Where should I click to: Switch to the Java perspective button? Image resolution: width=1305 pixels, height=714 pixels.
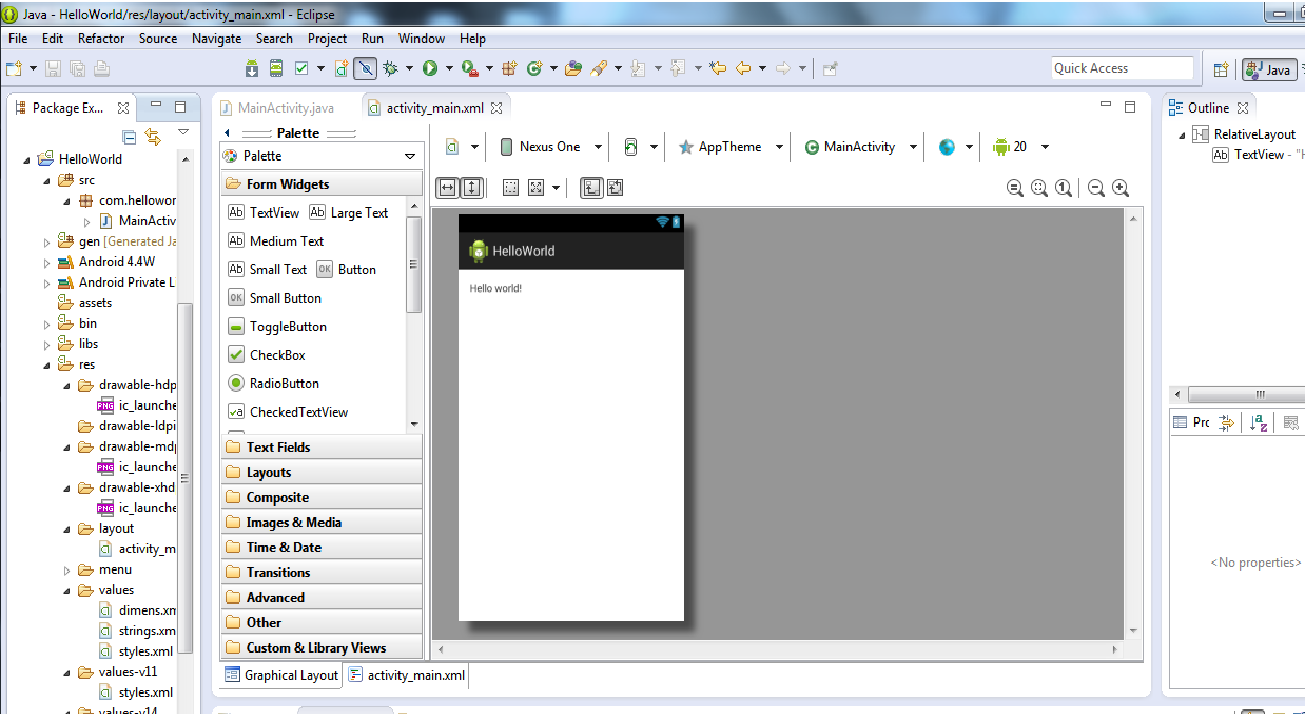point(1270,69)
